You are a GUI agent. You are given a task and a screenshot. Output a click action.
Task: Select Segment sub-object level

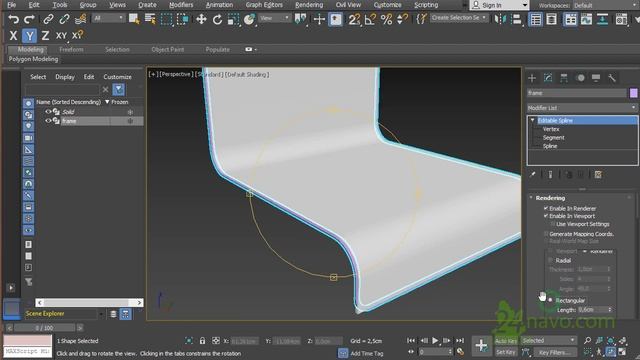pyautogui.click(x=553, y=138)
